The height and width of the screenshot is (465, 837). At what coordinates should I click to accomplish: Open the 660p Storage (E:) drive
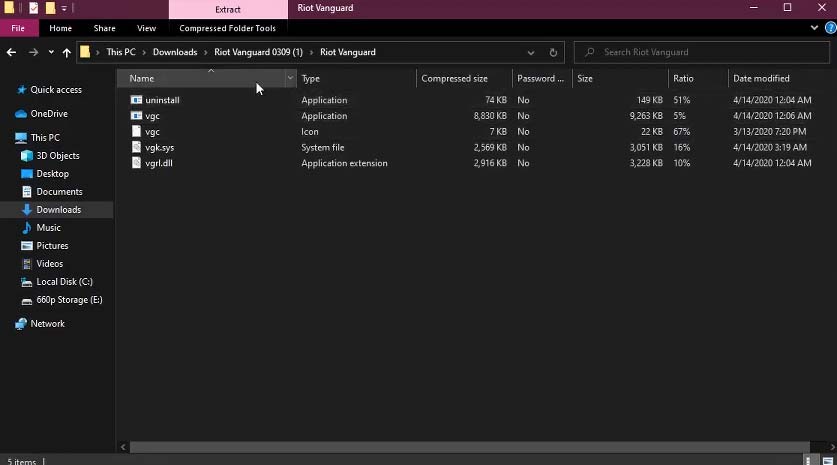click(69, 300)
